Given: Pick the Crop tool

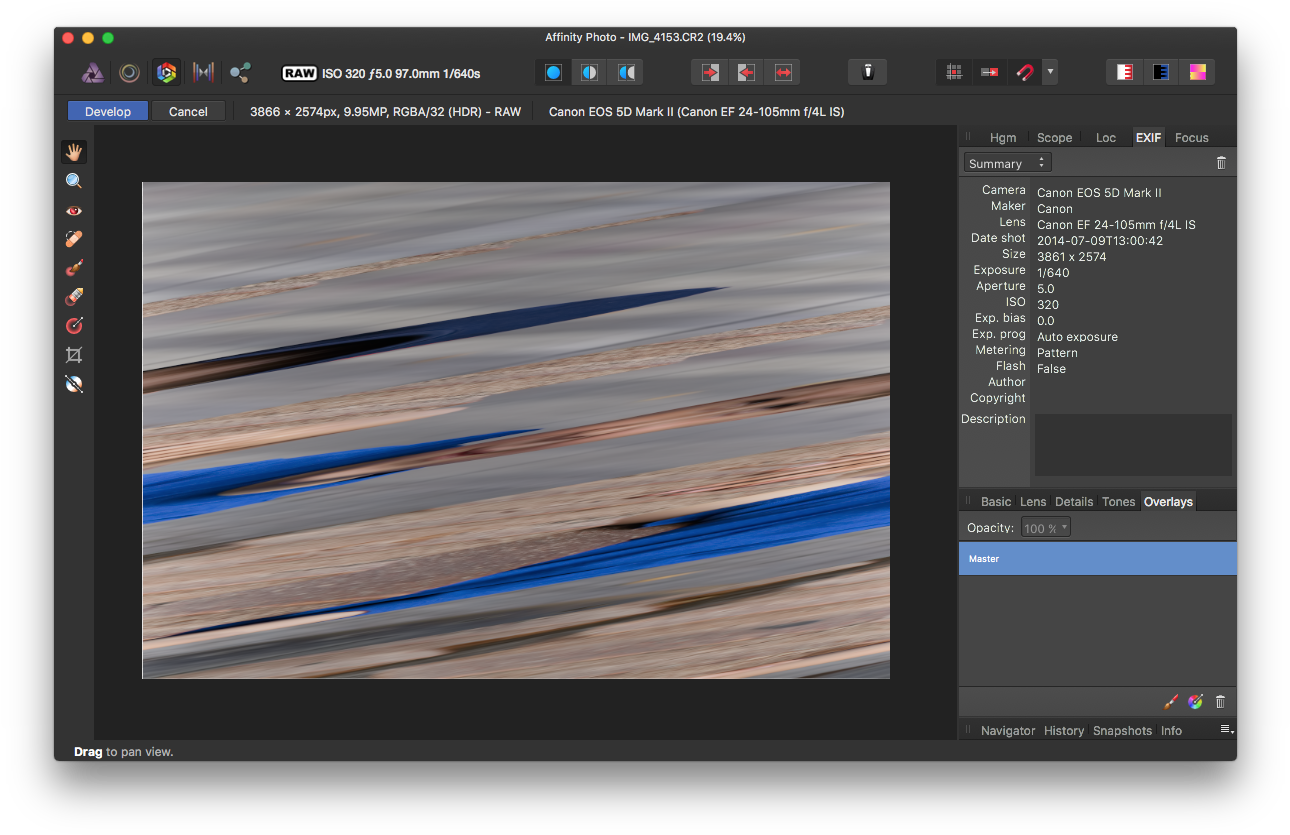Looking at the screenshot, I should click(x=74, y=355).
